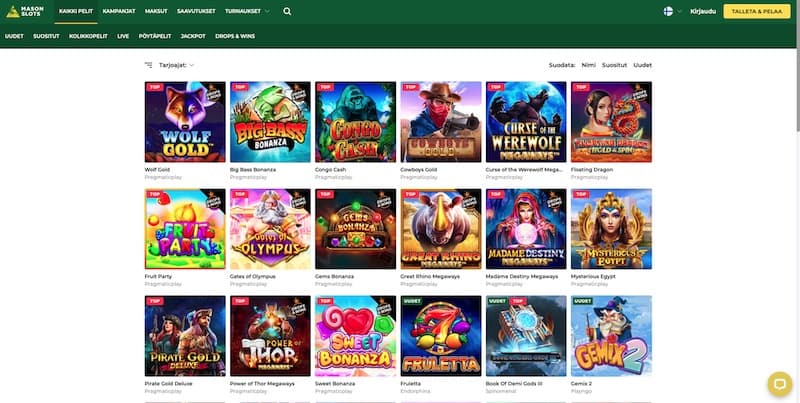Expand the Tarjoajat providers dropdown
800x403 pixels.
point(177,65)
